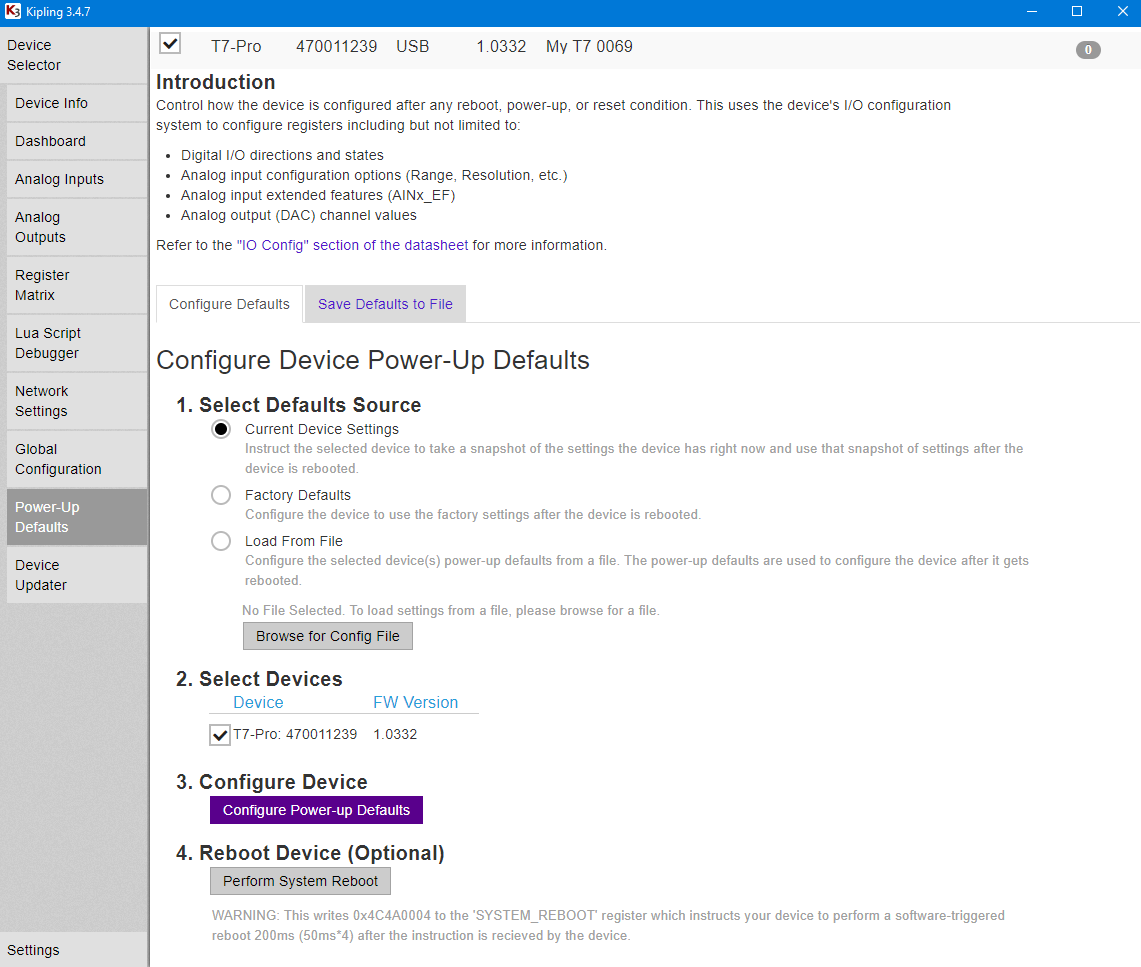Toggle the T7-Pro device checkbox in header
1141x967 pixels.
(x=171, y=44)
